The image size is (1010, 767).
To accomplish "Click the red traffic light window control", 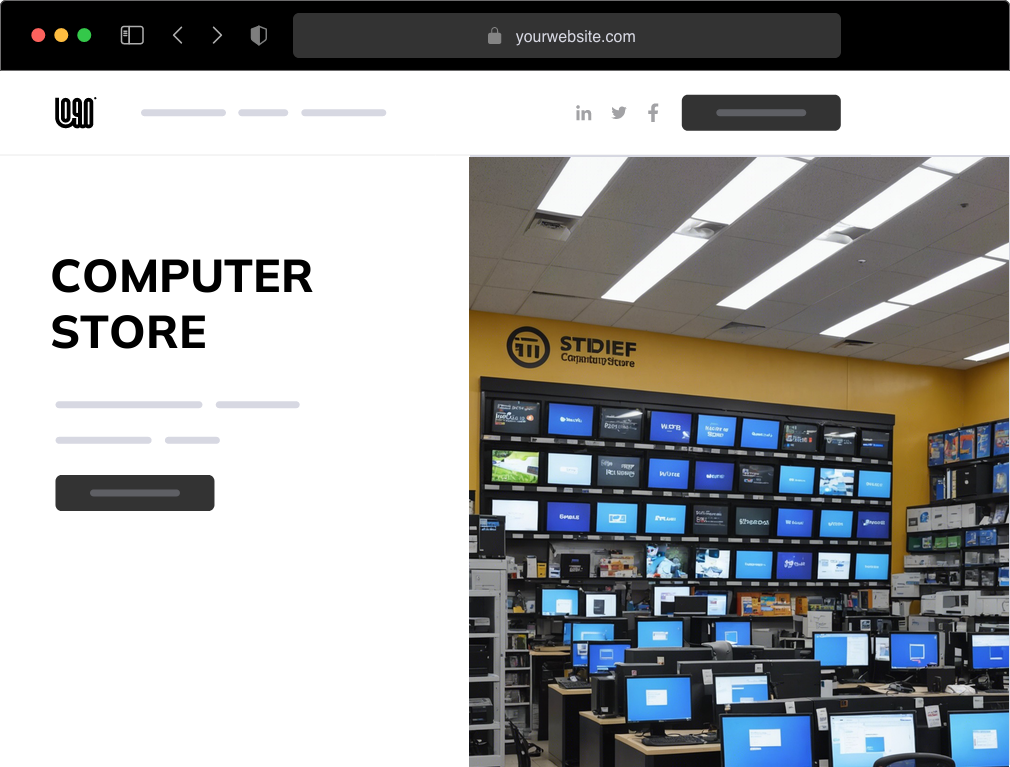I will click(38, 34).
